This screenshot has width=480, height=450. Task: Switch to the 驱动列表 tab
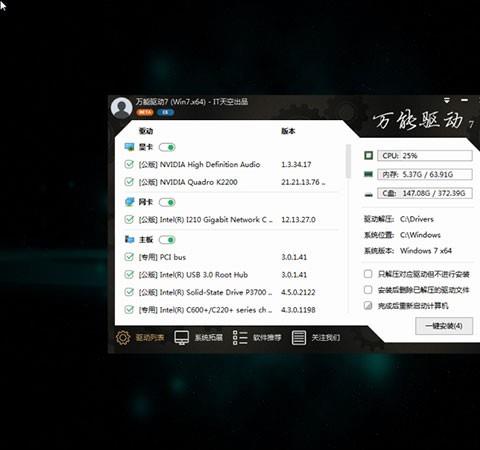tap(140, 338)
